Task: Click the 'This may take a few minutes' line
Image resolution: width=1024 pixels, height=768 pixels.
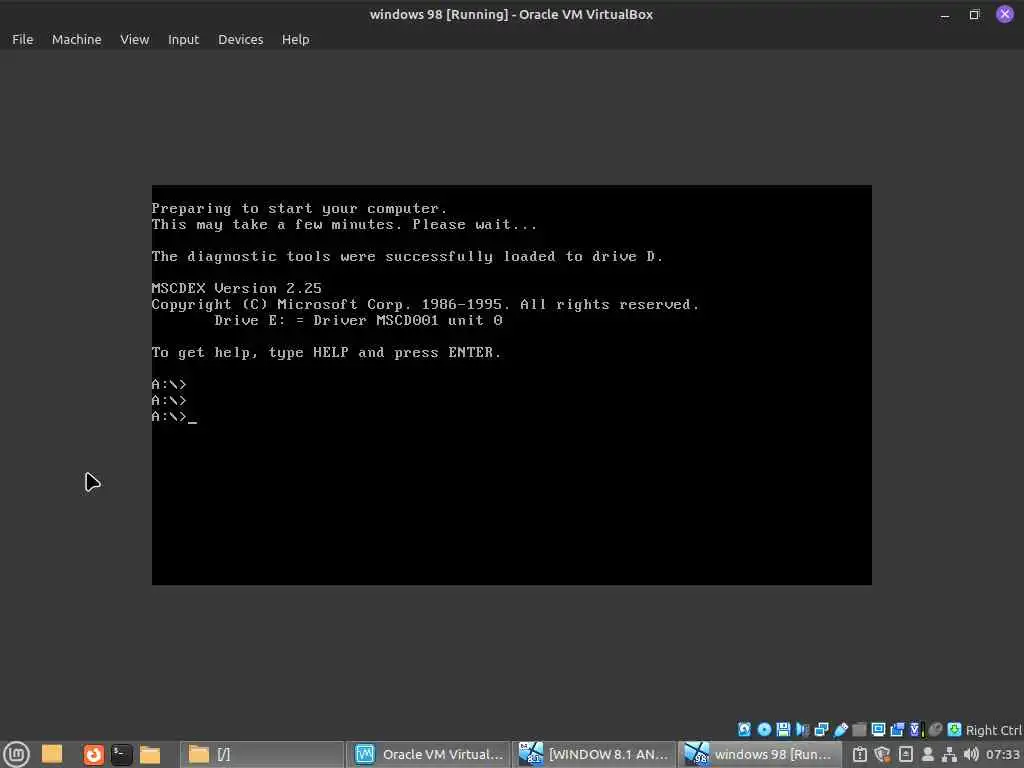Action: click(x=344, y=225)
